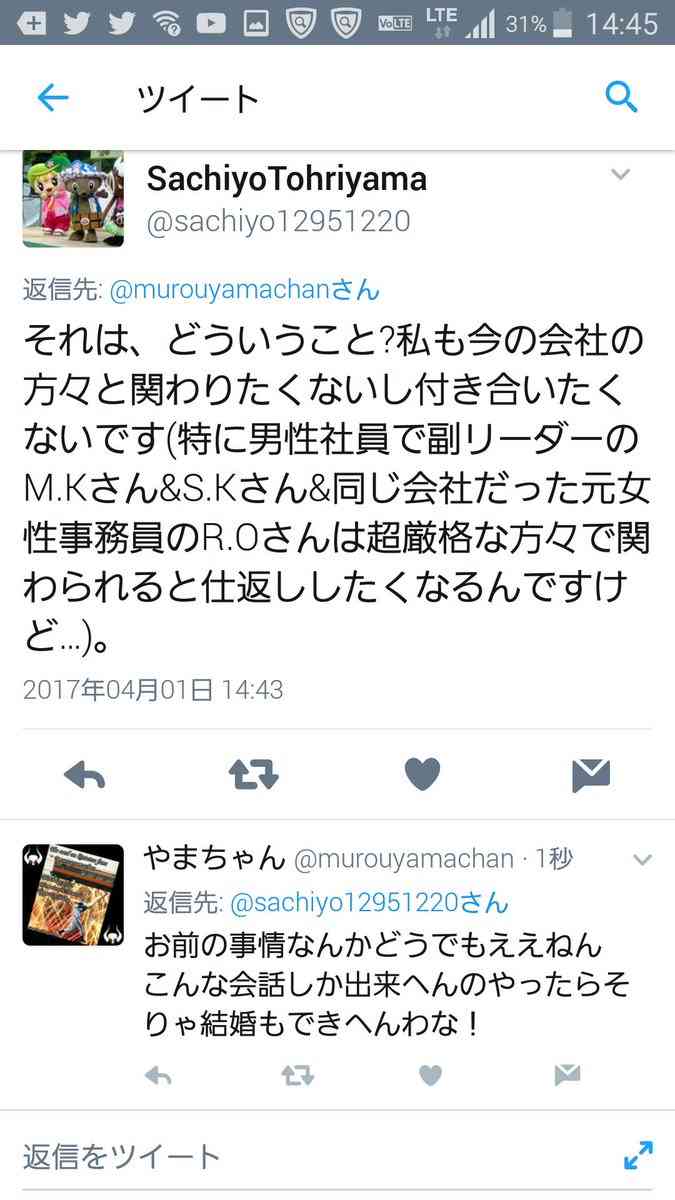The height and width of the screenshot is (1200, 675).
Task: Like the main tweet with the heart
Action: point(422,775)
